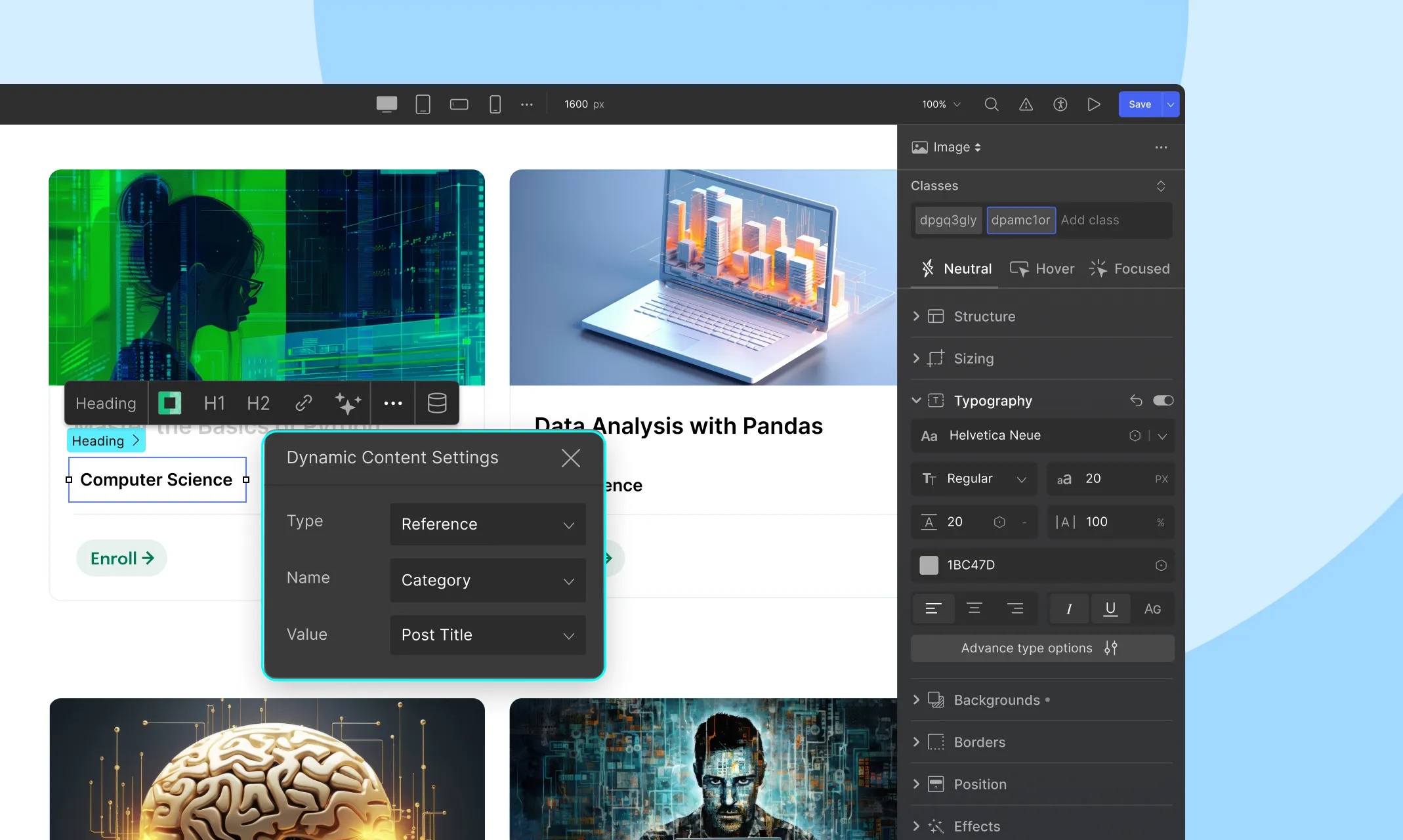Click the Typography reset arrow icon

pos(1136,400)
